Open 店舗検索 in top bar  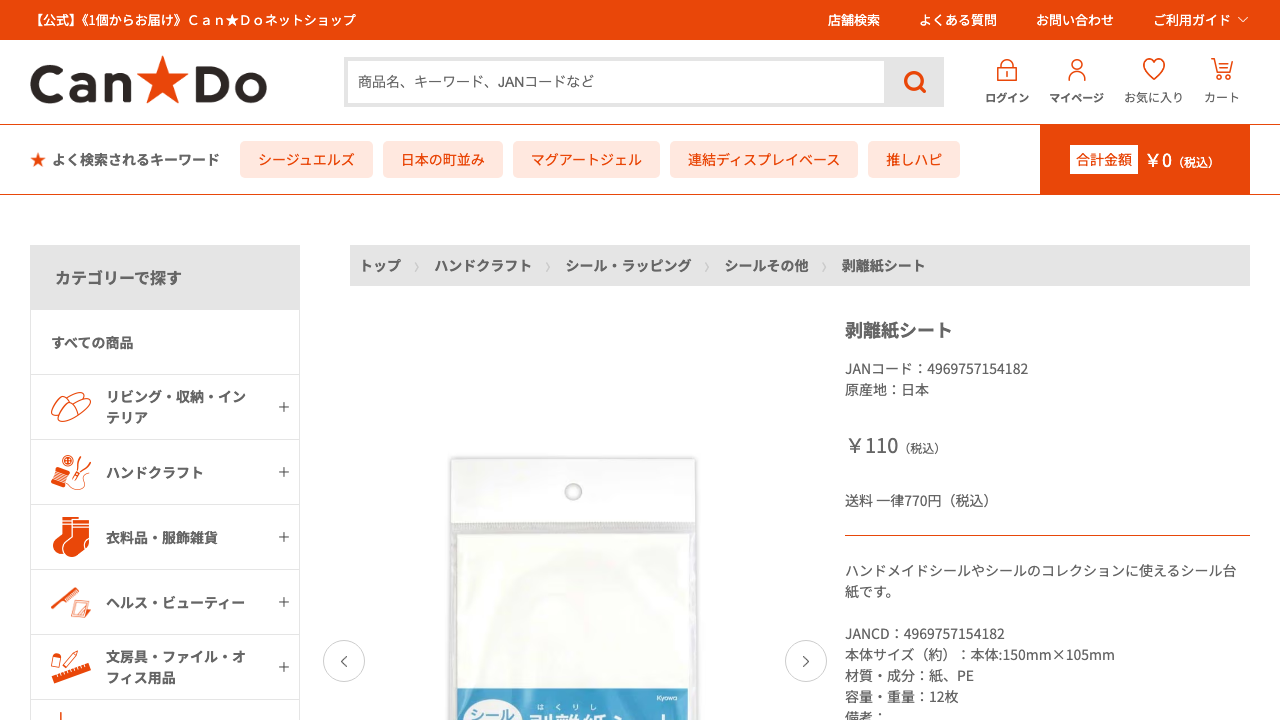tap(854, 20)
